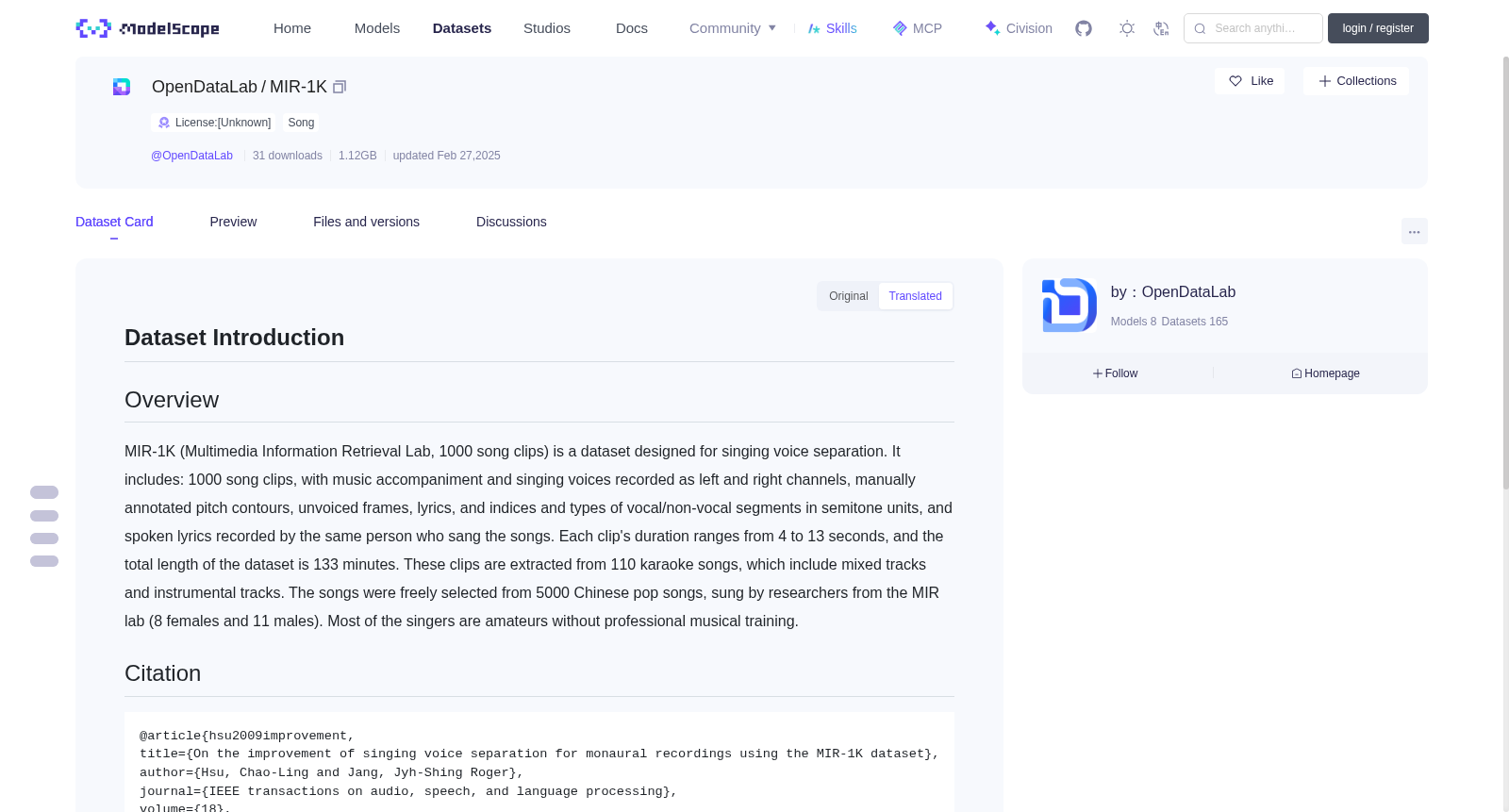This screenshot has height=812, width=1509.
Task: Click login / register button
Action: tap(1378, 28)
